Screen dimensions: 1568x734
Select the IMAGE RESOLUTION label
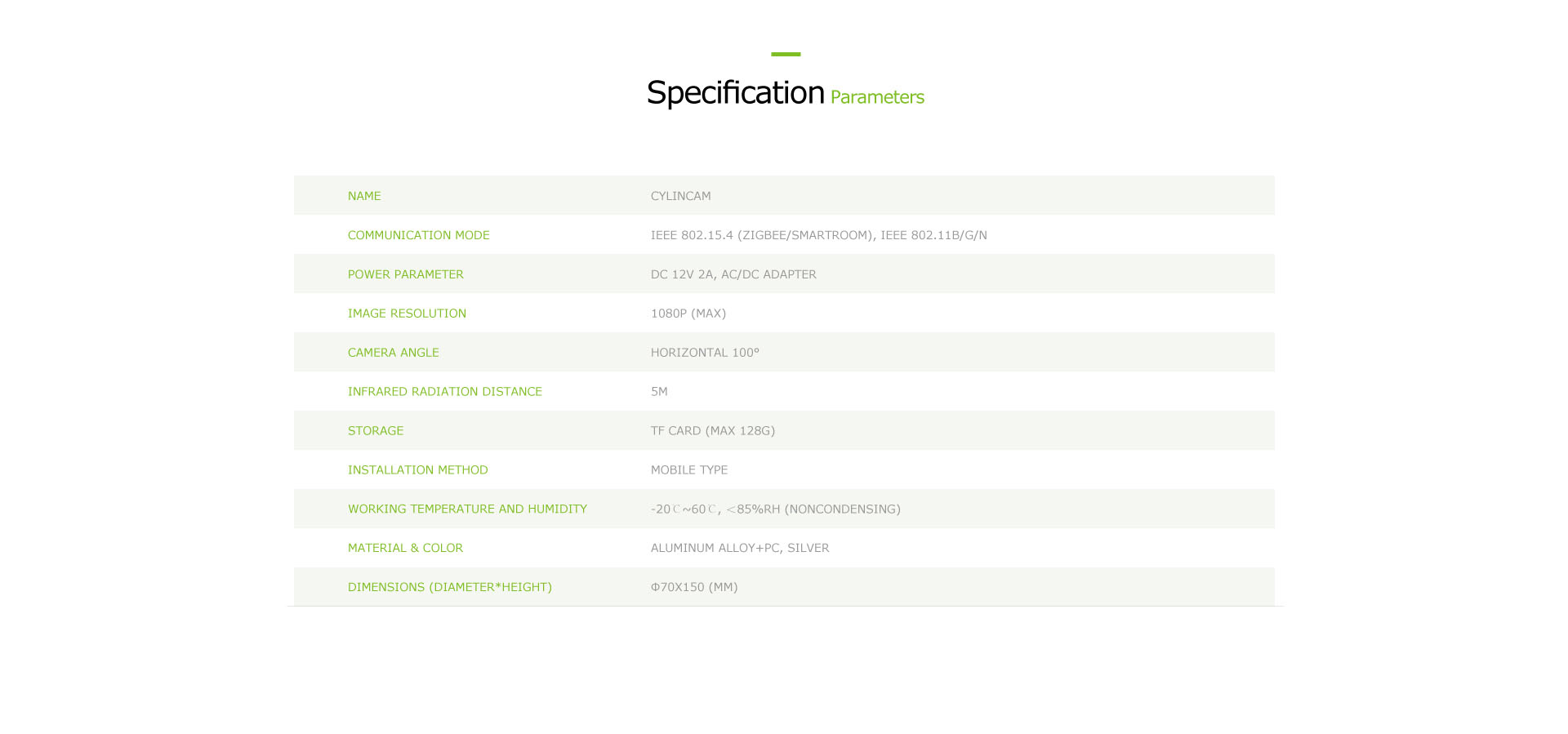click(x=407, y=314)
